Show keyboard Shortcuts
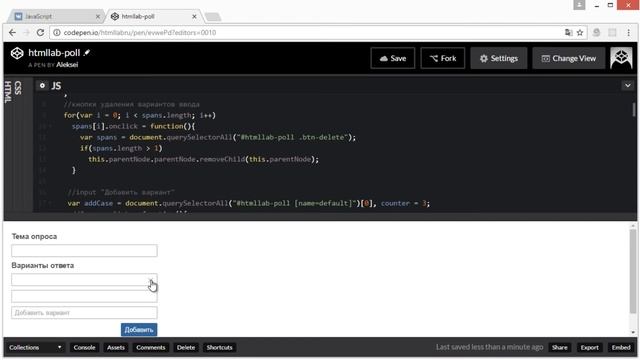Screen dimensions: 640x360 219,347
